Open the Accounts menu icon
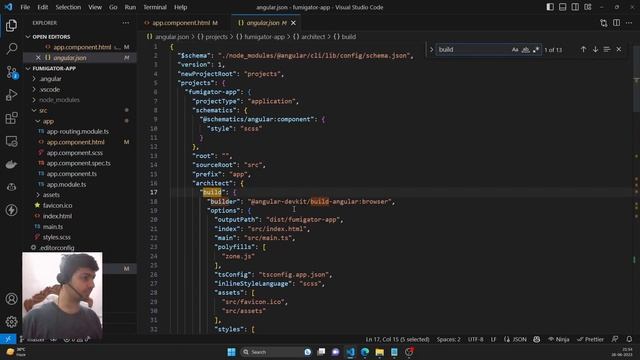This screenshot has width=640, height=360. pos(11,299)
